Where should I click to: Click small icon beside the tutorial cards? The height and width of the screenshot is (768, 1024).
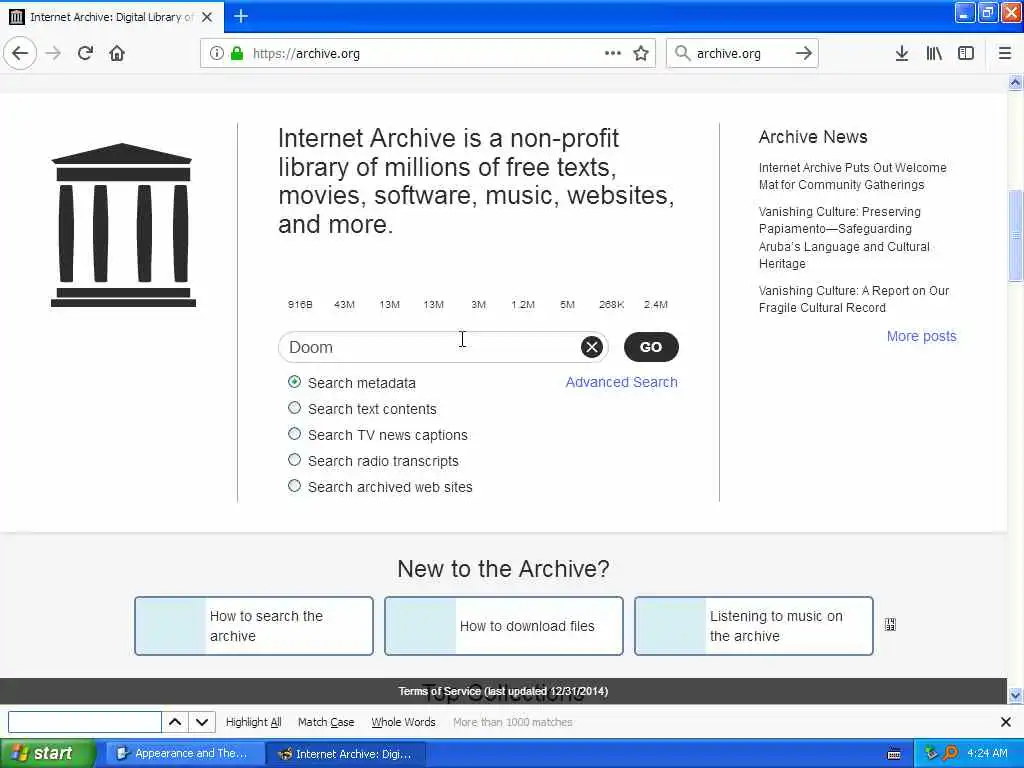point(890,625)
